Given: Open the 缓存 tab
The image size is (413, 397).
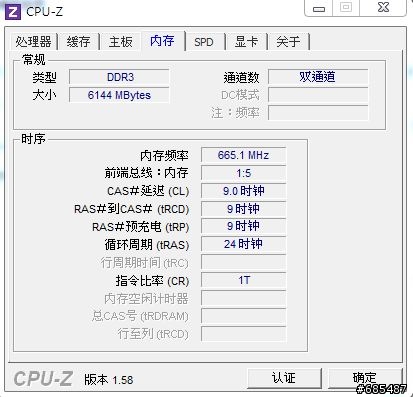Looking at the screenshot, I should click(79, 42).
